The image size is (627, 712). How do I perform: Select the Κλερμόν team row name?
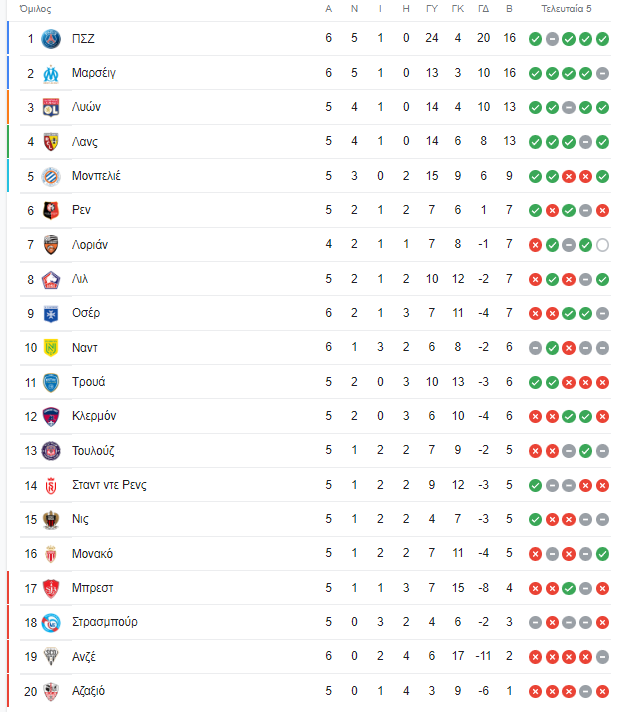94,416
